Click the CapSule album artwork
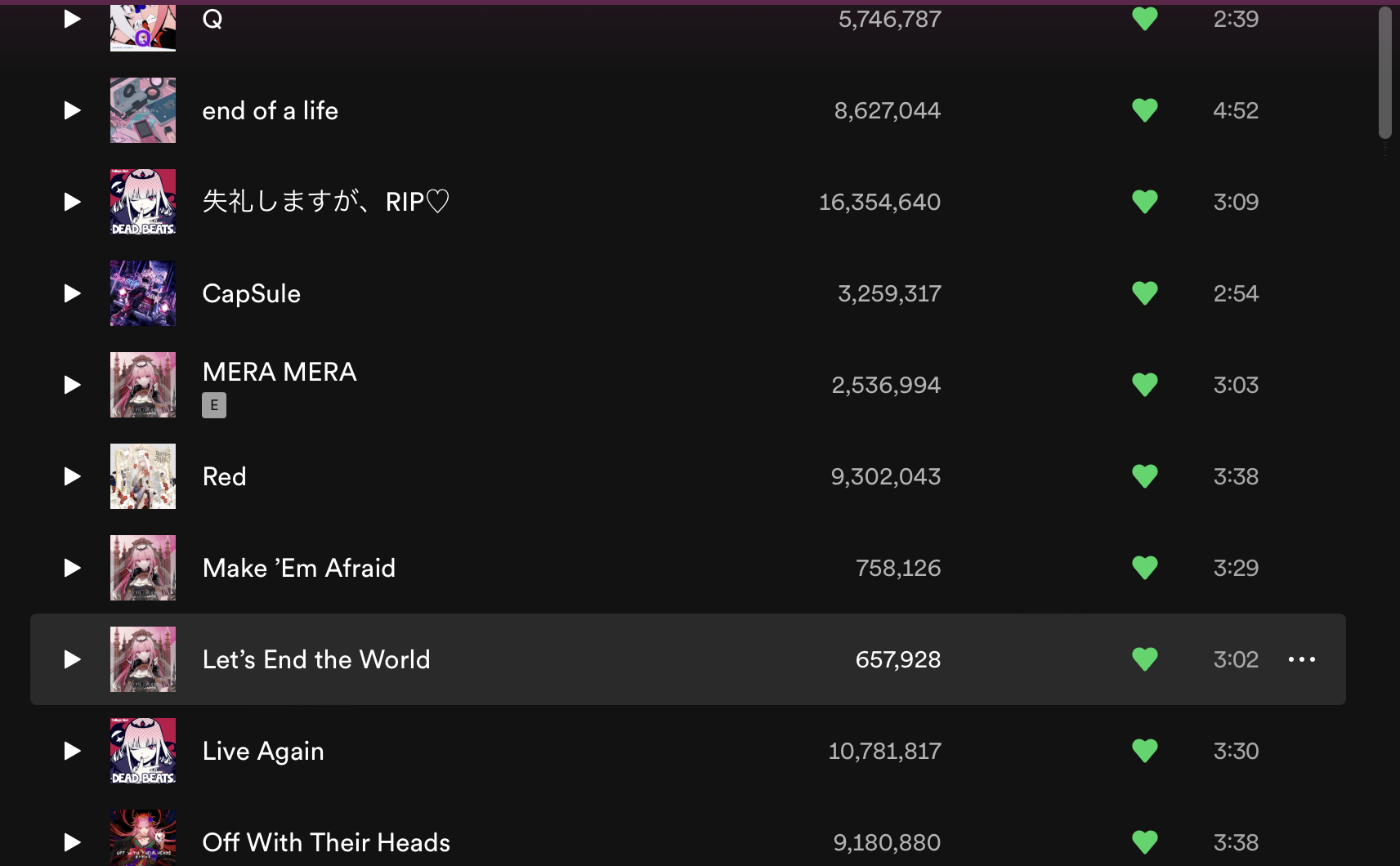1400x866 pixels. 143,293
